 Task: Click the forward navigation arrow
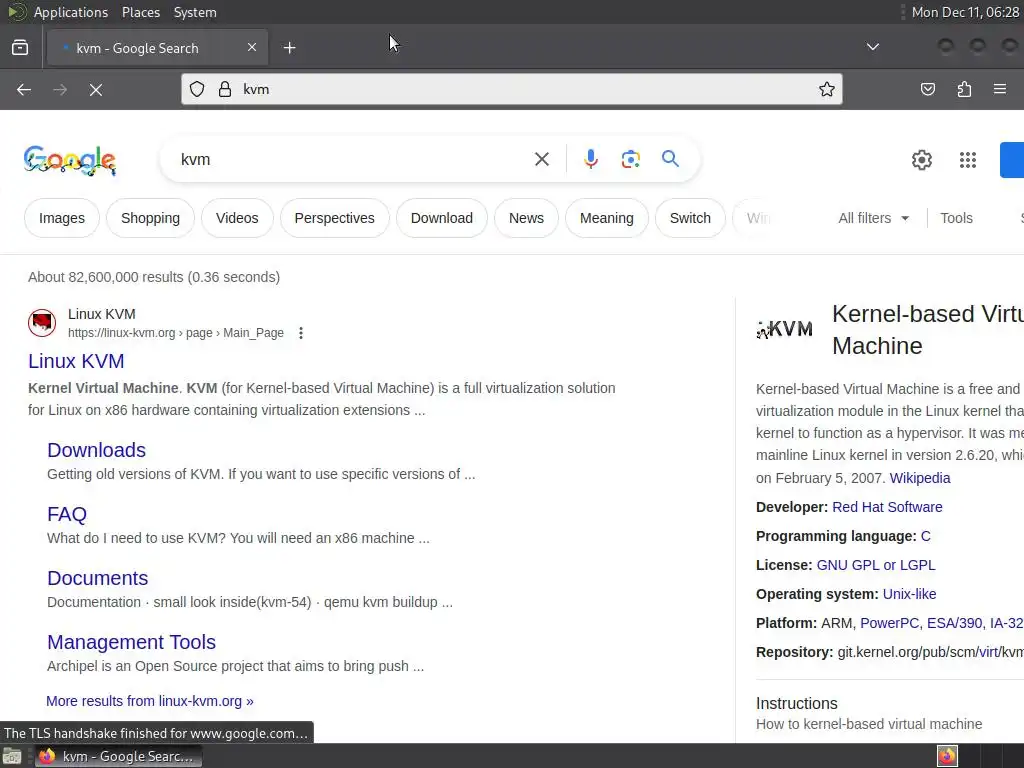pos(60,89)
